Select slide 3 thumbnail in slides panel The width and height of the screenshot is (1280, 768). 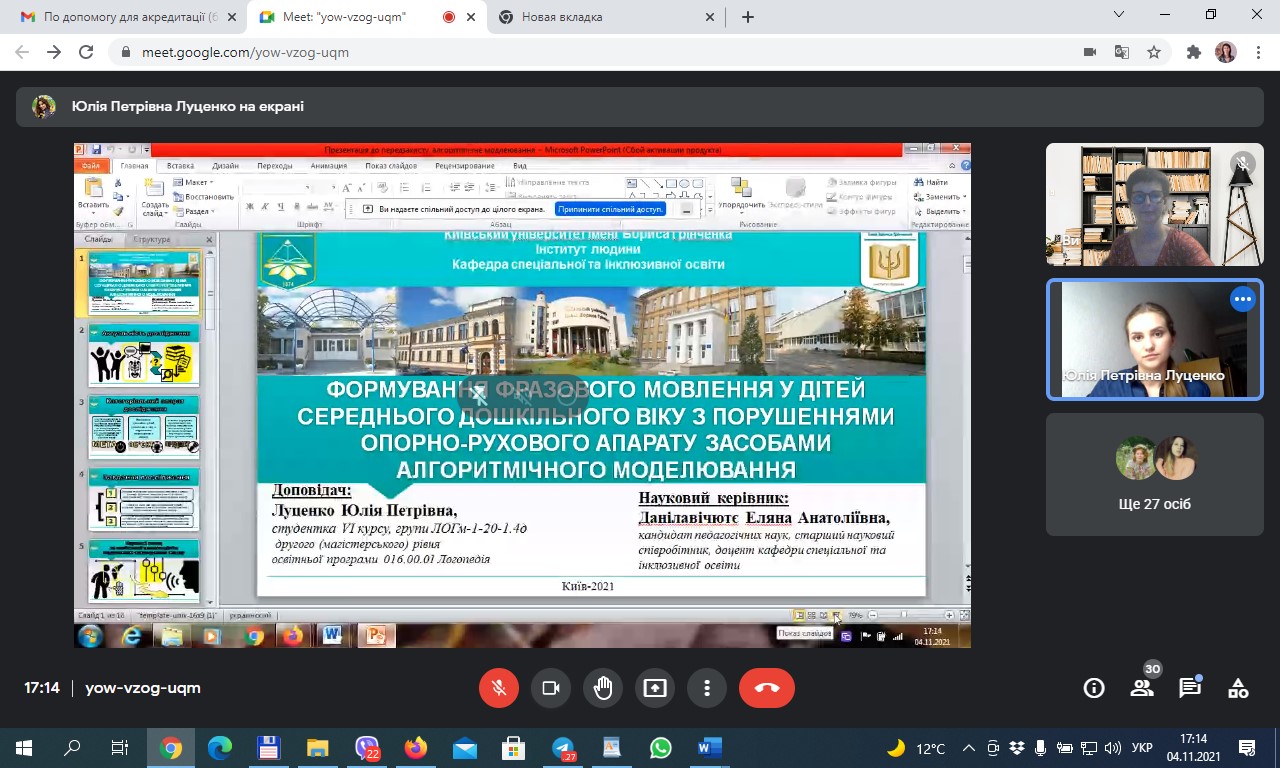(x=143, y=430)
